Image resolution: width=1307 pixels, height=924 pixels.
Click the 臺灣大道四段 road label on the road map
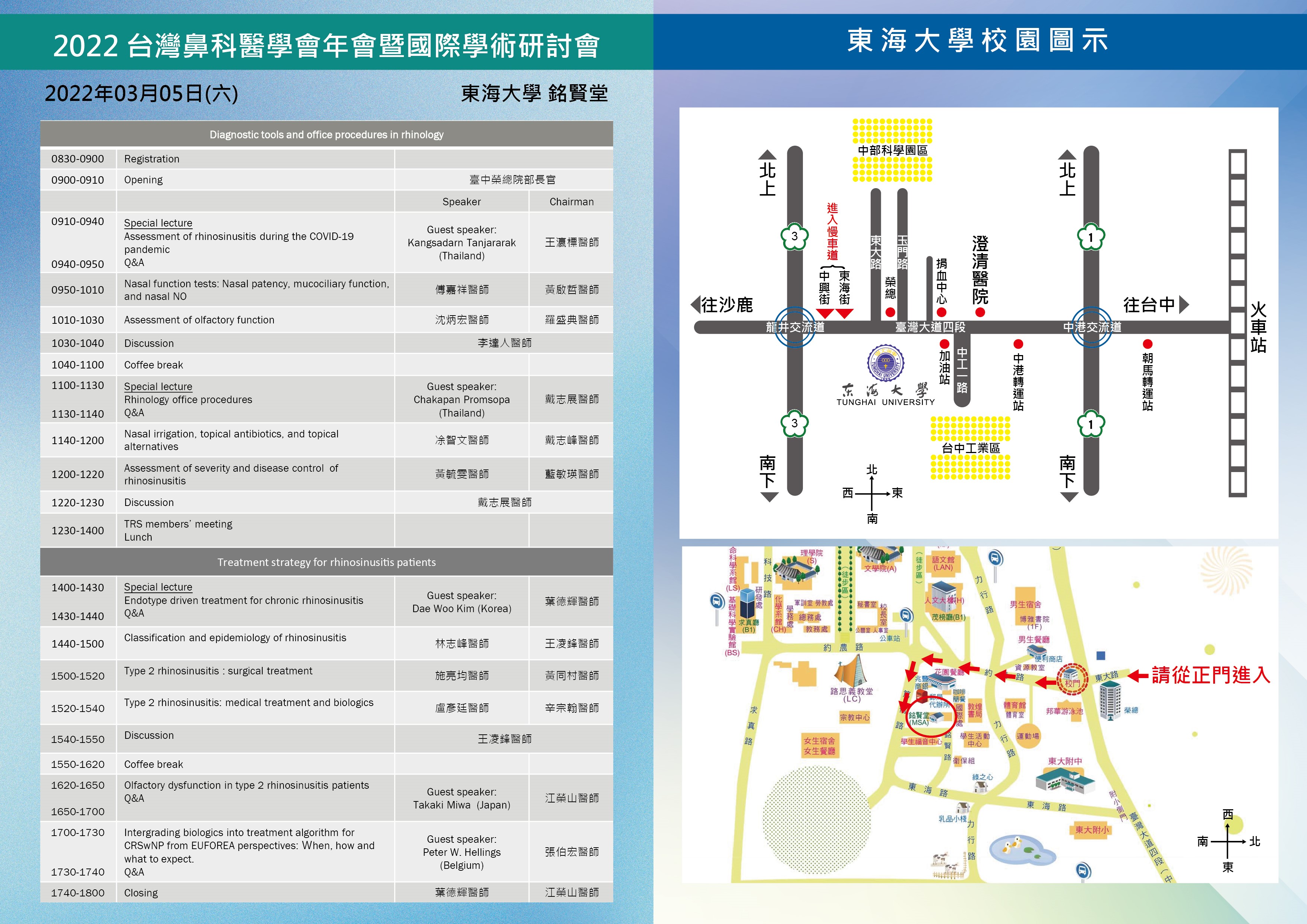pos(930,327)
